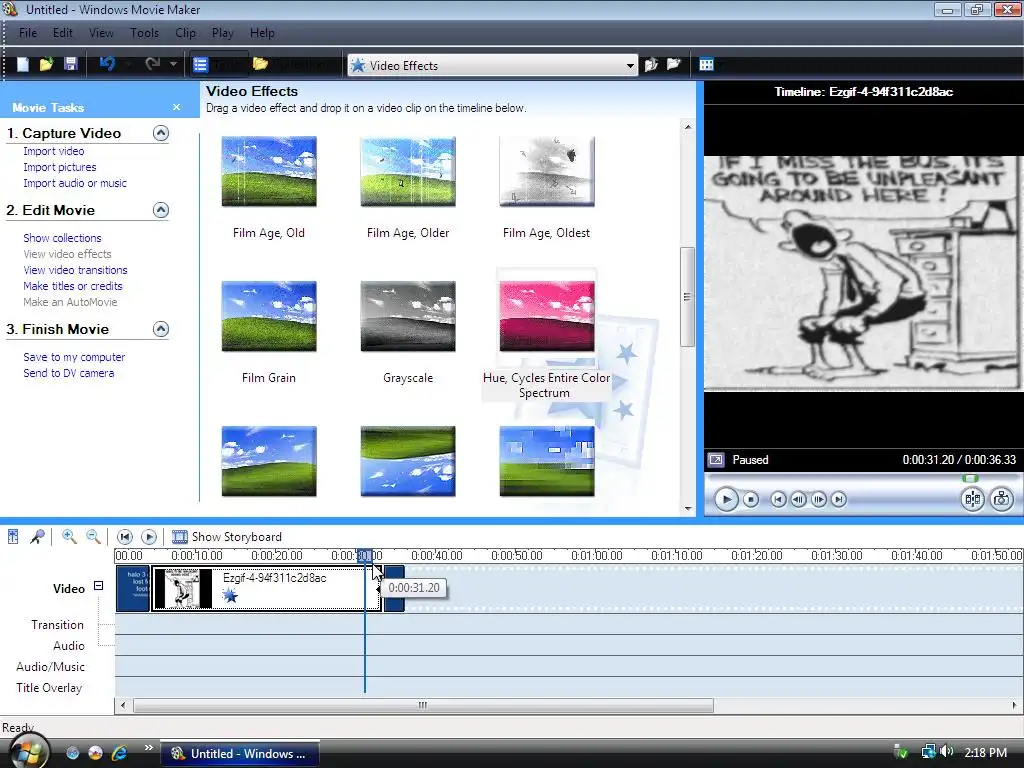The width and height of the screenshot is (1024, 768).
Task: Collapse the Edit Movie section
Action: point(161,210)
